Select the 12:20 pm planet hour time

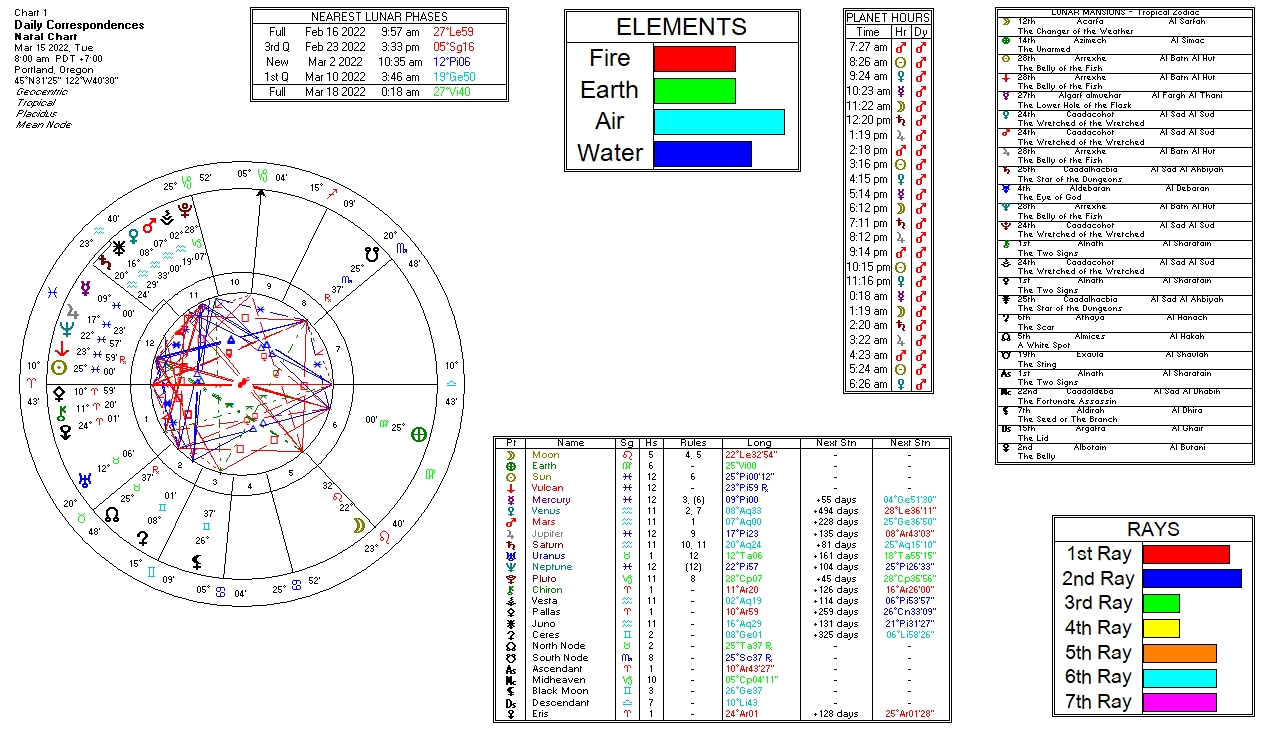[x=867, y=120]
